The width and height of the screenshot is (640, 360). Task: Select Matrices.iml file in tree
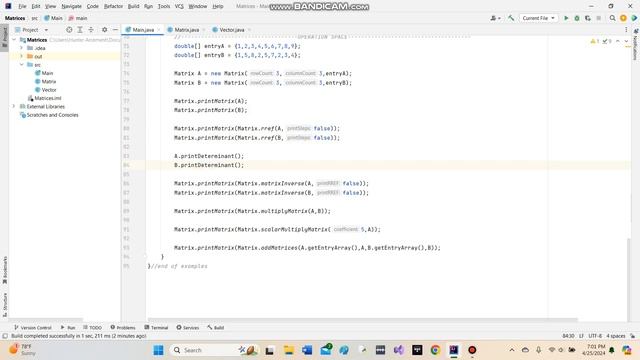pos(44,98)
